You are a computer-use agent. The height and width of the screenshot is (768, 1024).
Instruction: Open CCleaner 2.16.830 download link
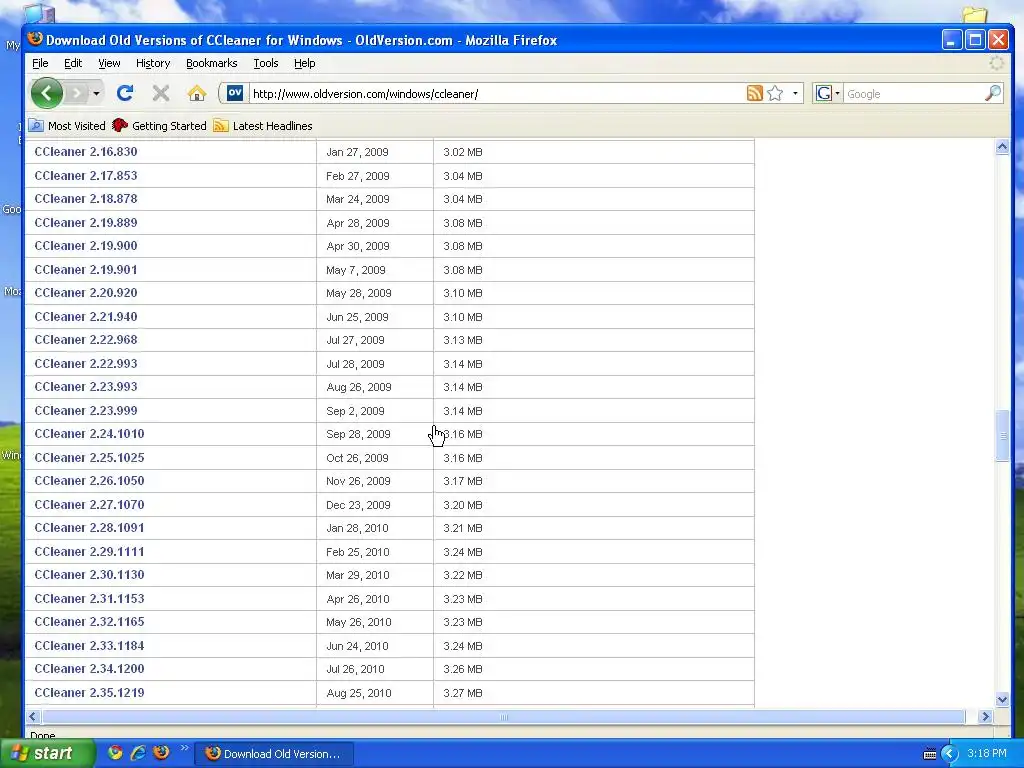point(86,152)
